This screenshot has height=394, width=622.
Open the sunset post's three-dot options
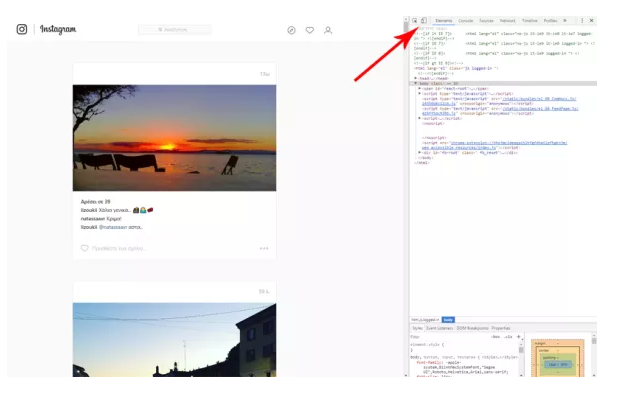click(x=264, y=248)
